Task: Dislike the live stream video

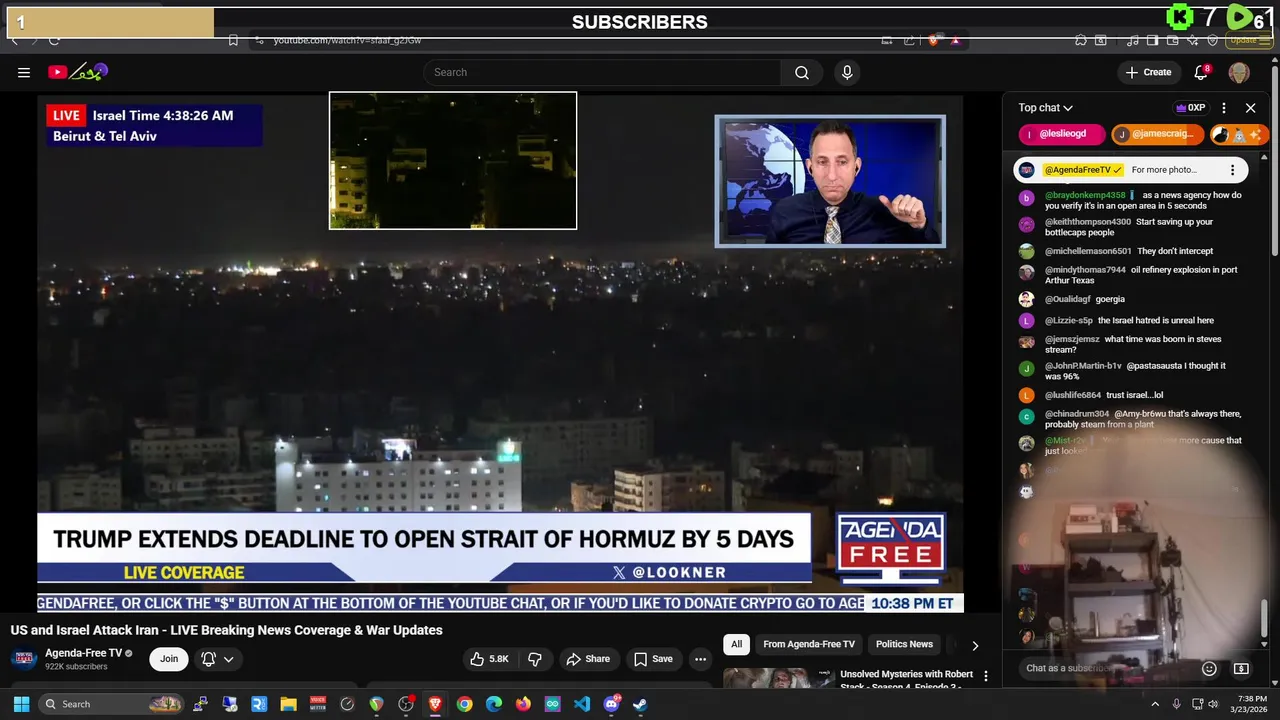Action: tap(535, 659)
